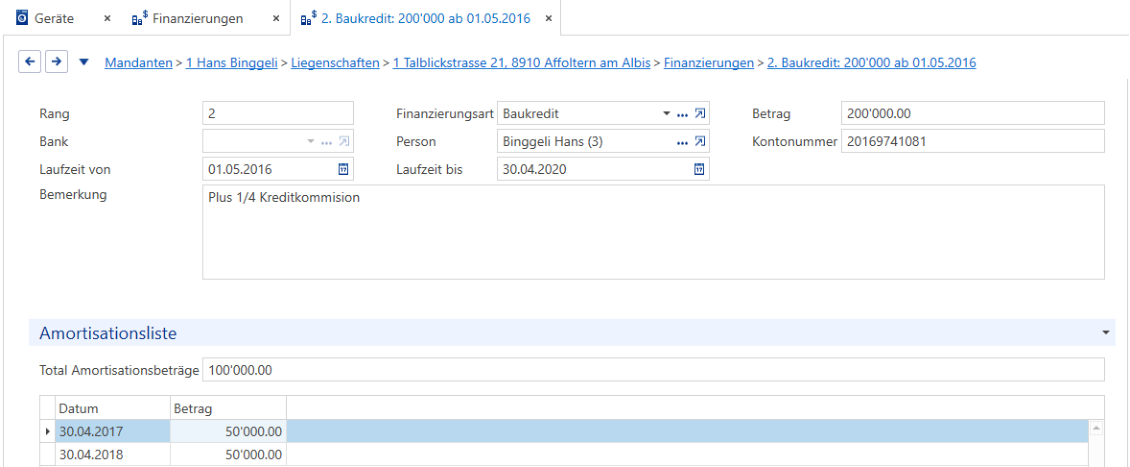Close the Finanzierungen tab
The height and width of the screenshot is (467, 1130).
point(275,19)
